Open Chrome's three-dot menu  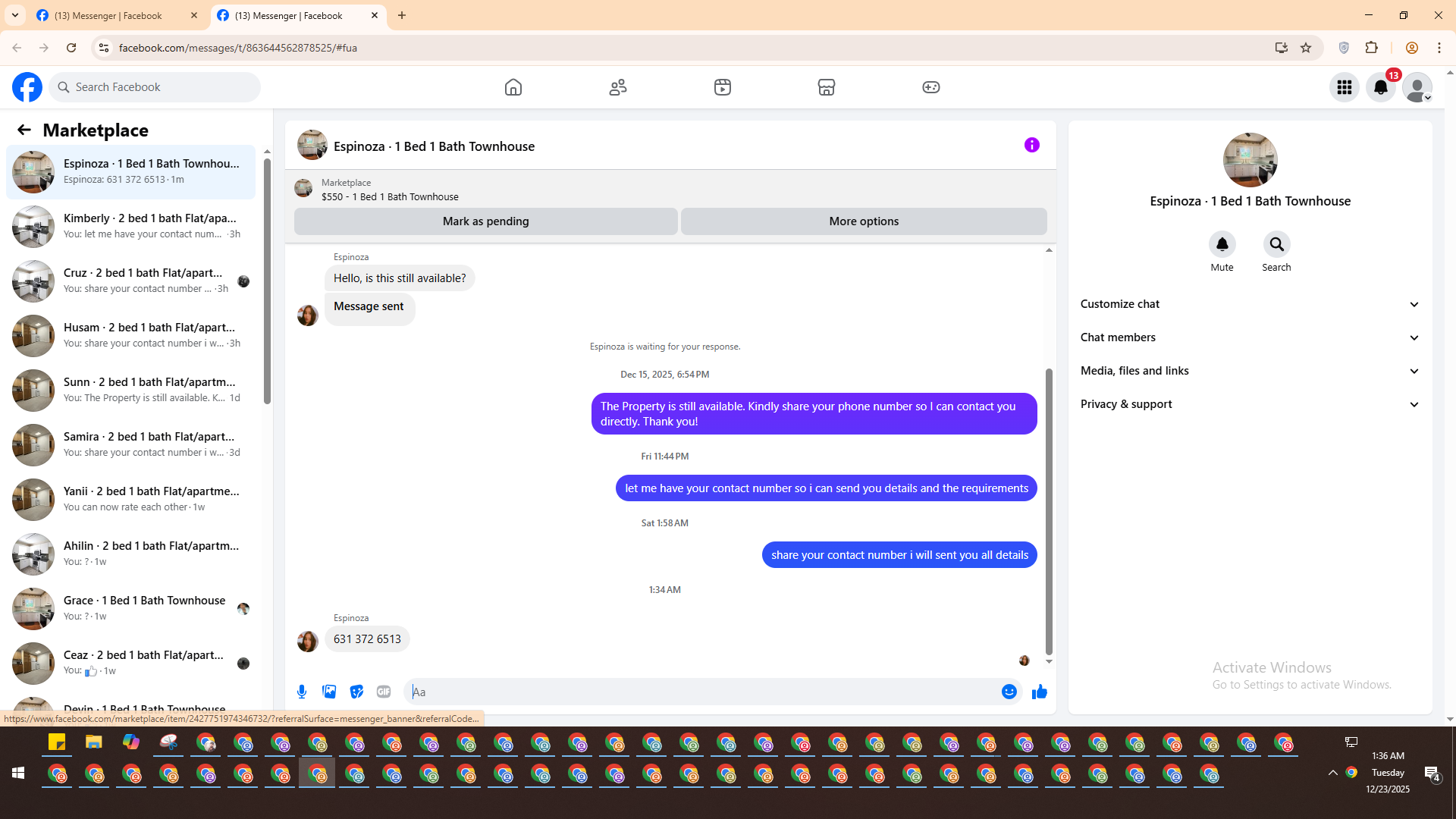1439,48
